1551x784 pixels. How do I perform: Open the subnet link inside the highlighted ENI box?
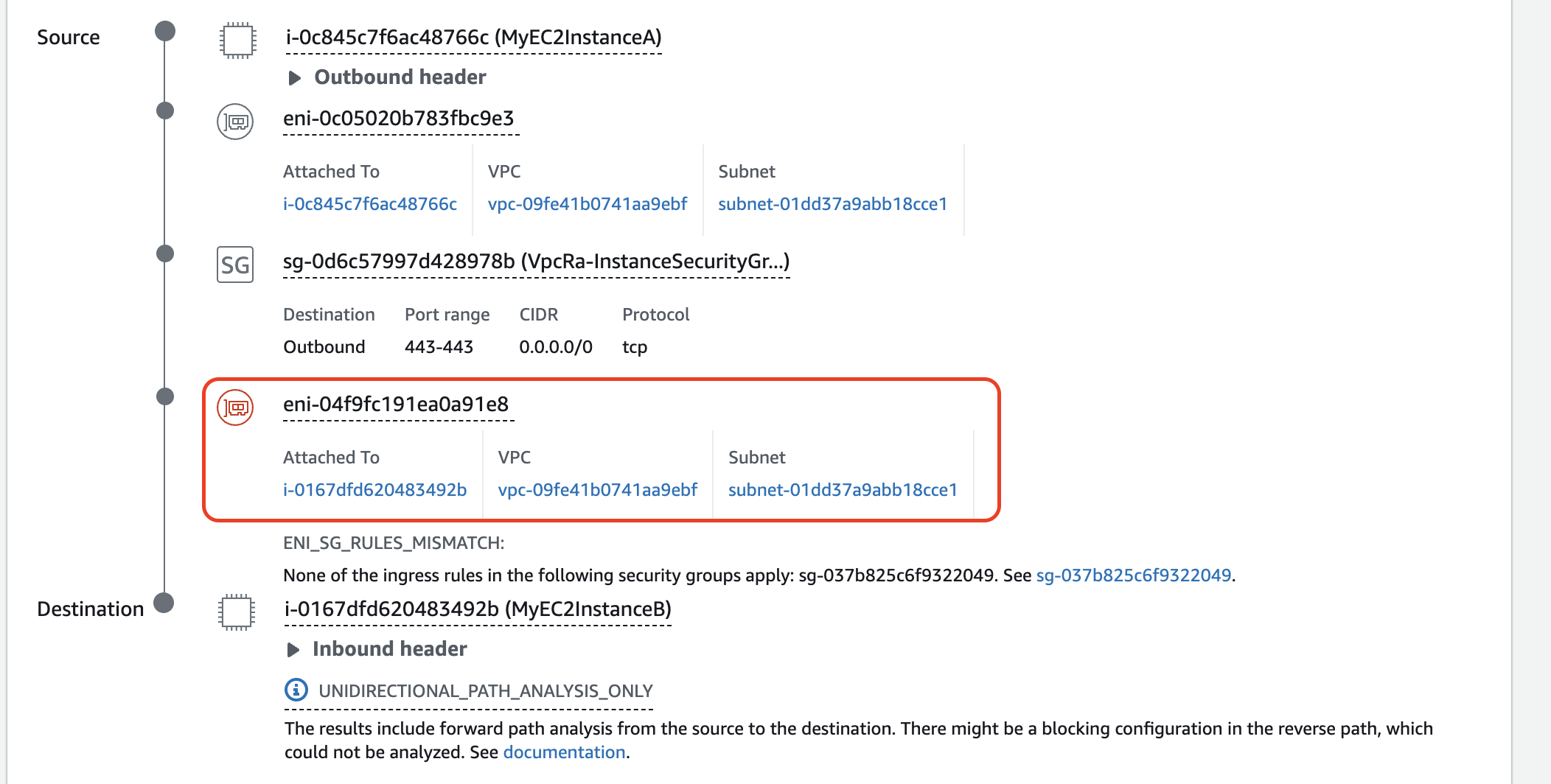click(843, 489)
